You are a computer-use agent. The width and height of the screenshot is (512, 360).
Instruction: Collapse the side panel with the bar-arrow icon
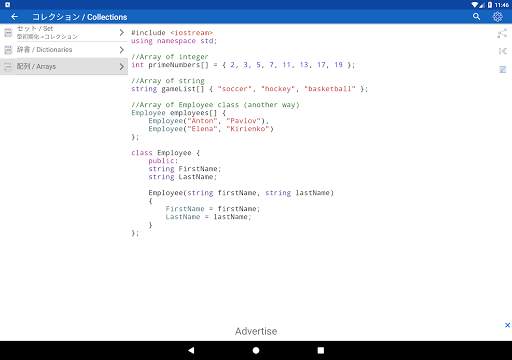[503, 51]
